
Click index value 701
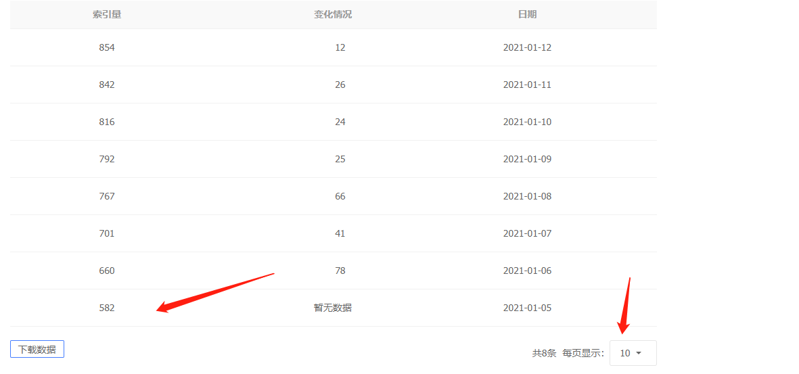click(107, 233)
